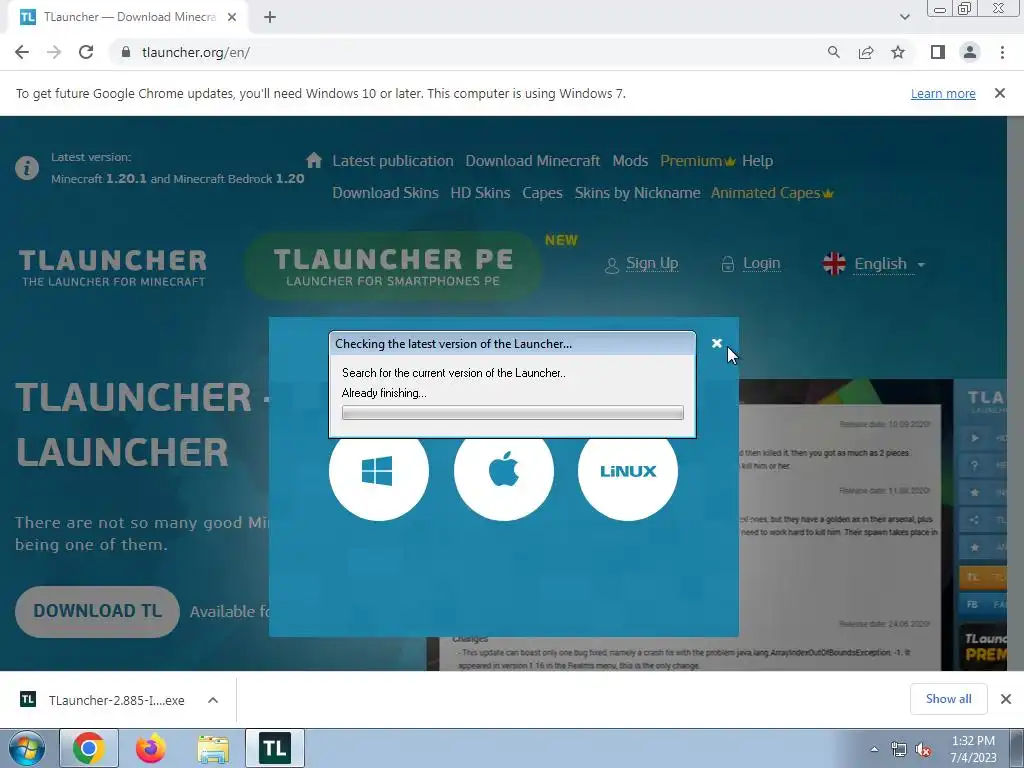Expand options chevron for downloaded exe
Viewport: 1024px width, 768px height.
click(213, 700)
